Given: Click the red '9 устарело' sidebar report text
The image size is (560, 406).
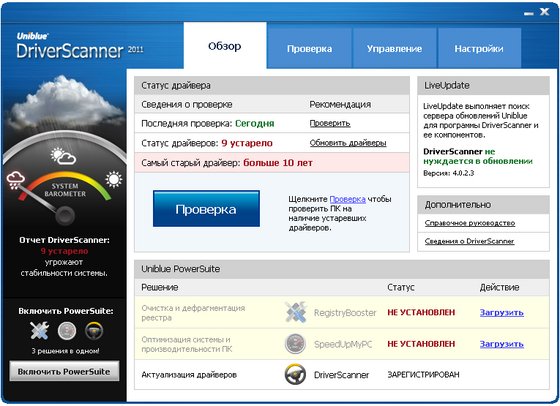Looking at the screenshot, I should [x=64, y=251].
